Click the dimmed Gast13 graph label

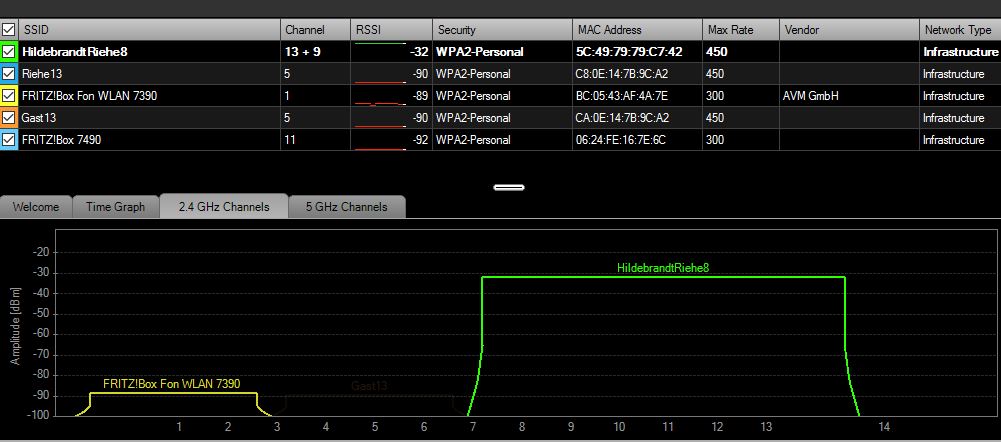tap(369, 386)
